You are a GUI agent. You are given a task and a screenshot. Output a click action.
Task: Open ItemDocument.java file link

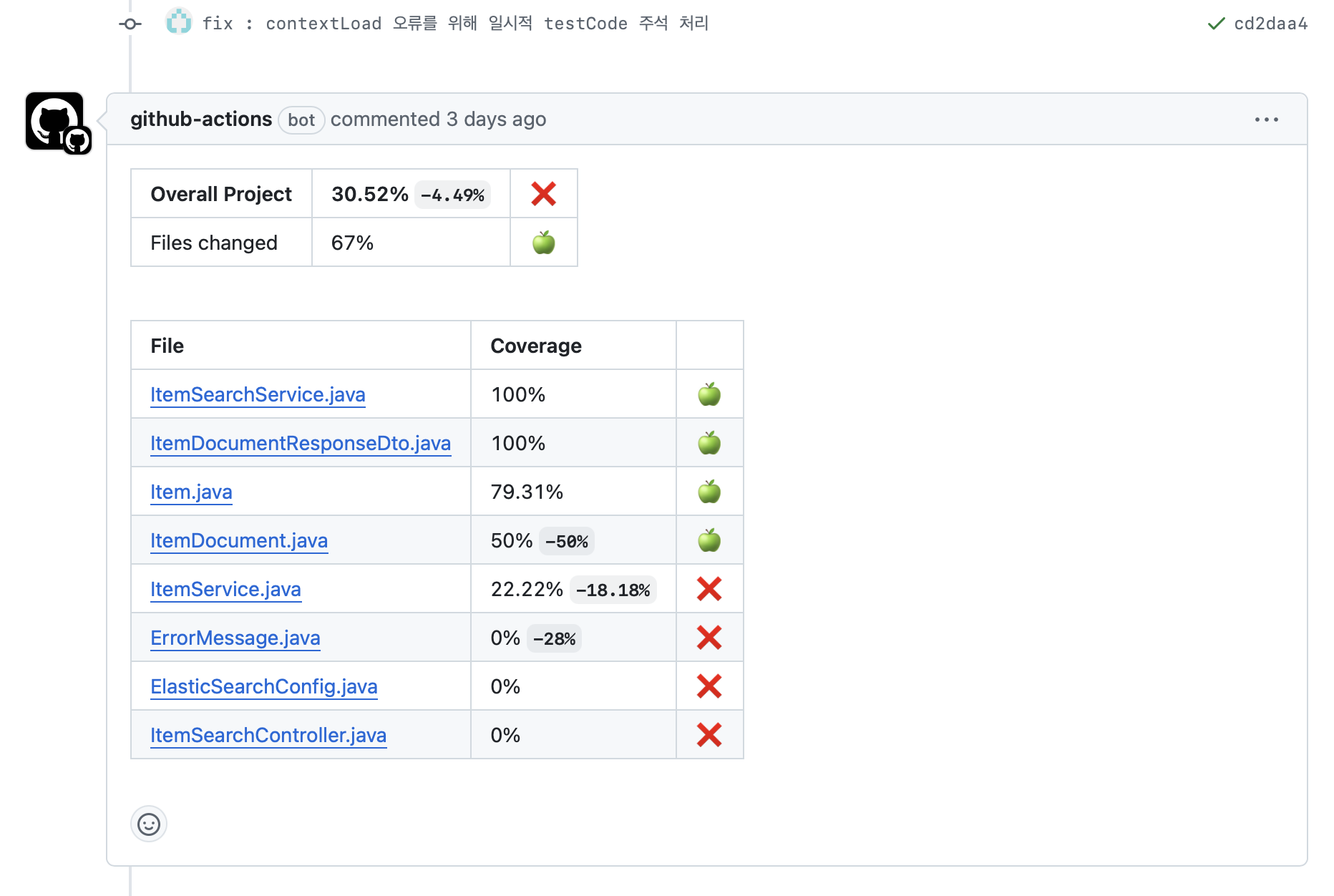[239, 540]
